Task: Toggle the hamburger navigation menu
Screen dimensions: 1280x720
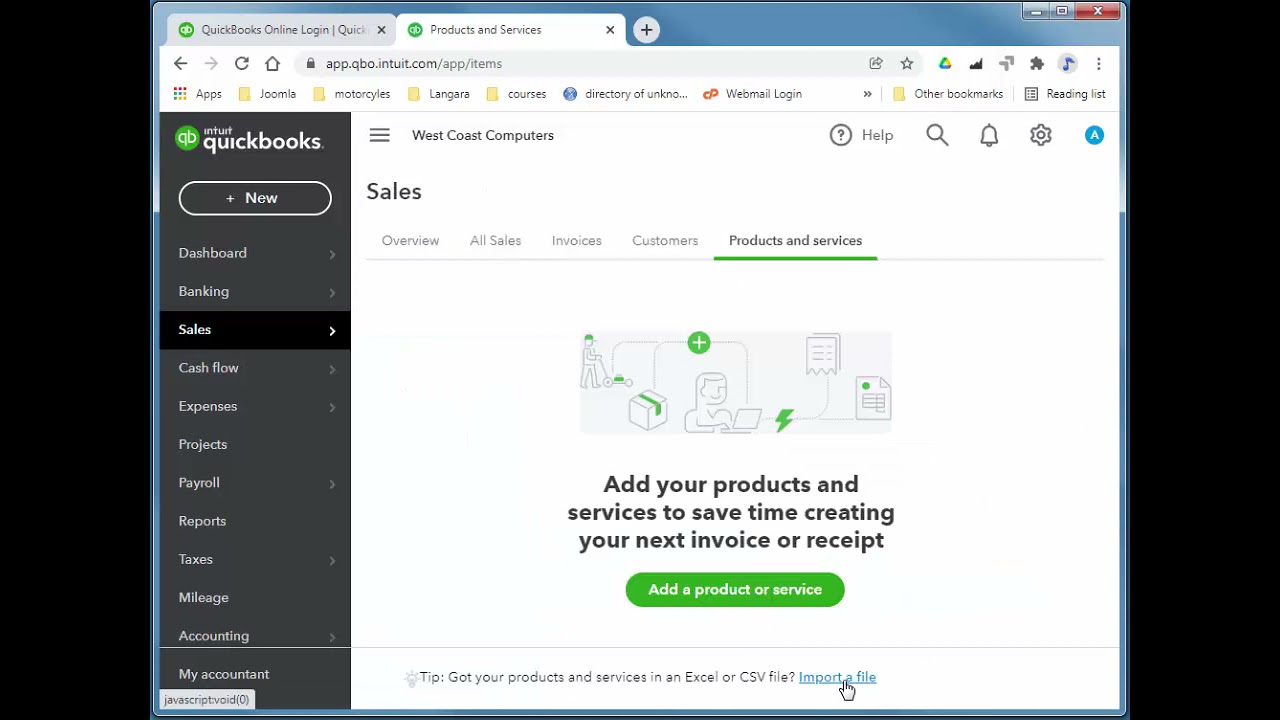Action: click(379, 135)
